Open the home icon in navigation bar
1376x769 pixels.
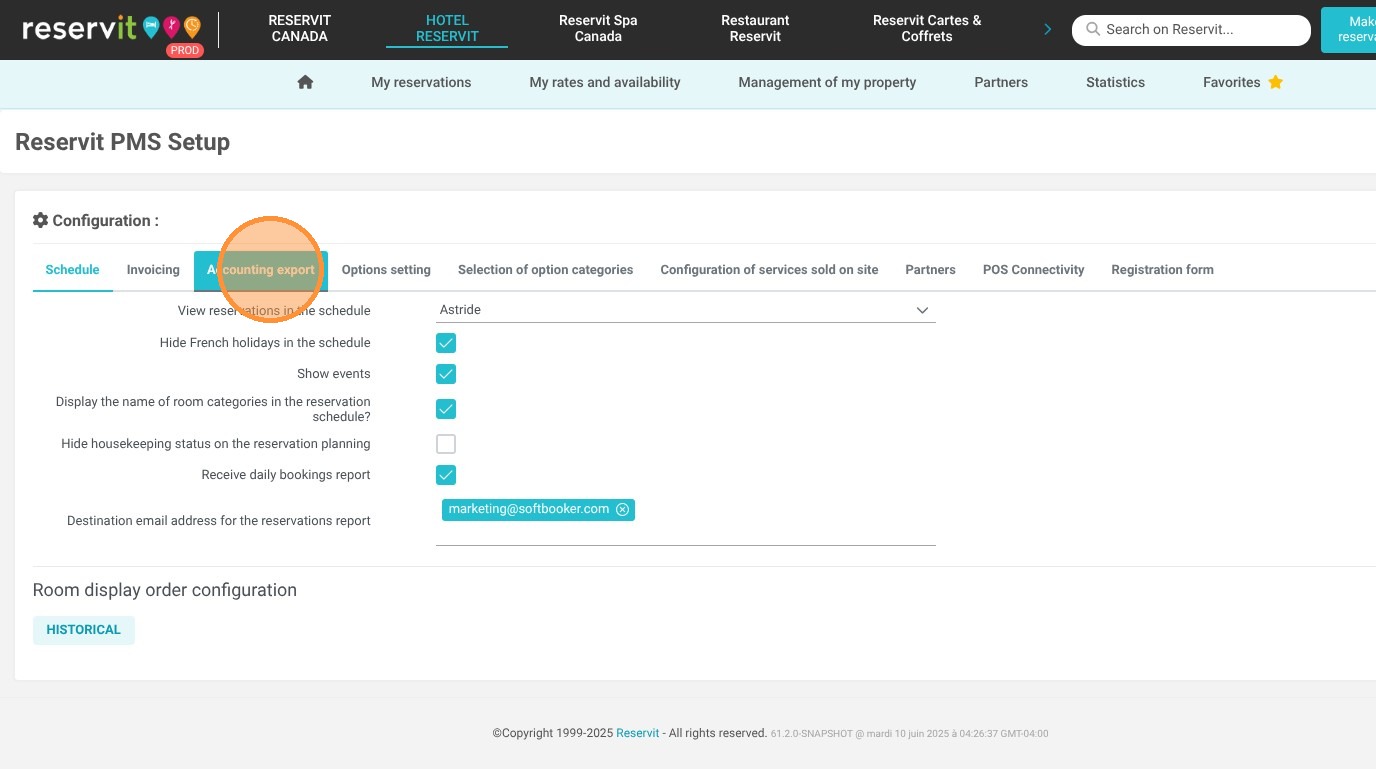306,82
